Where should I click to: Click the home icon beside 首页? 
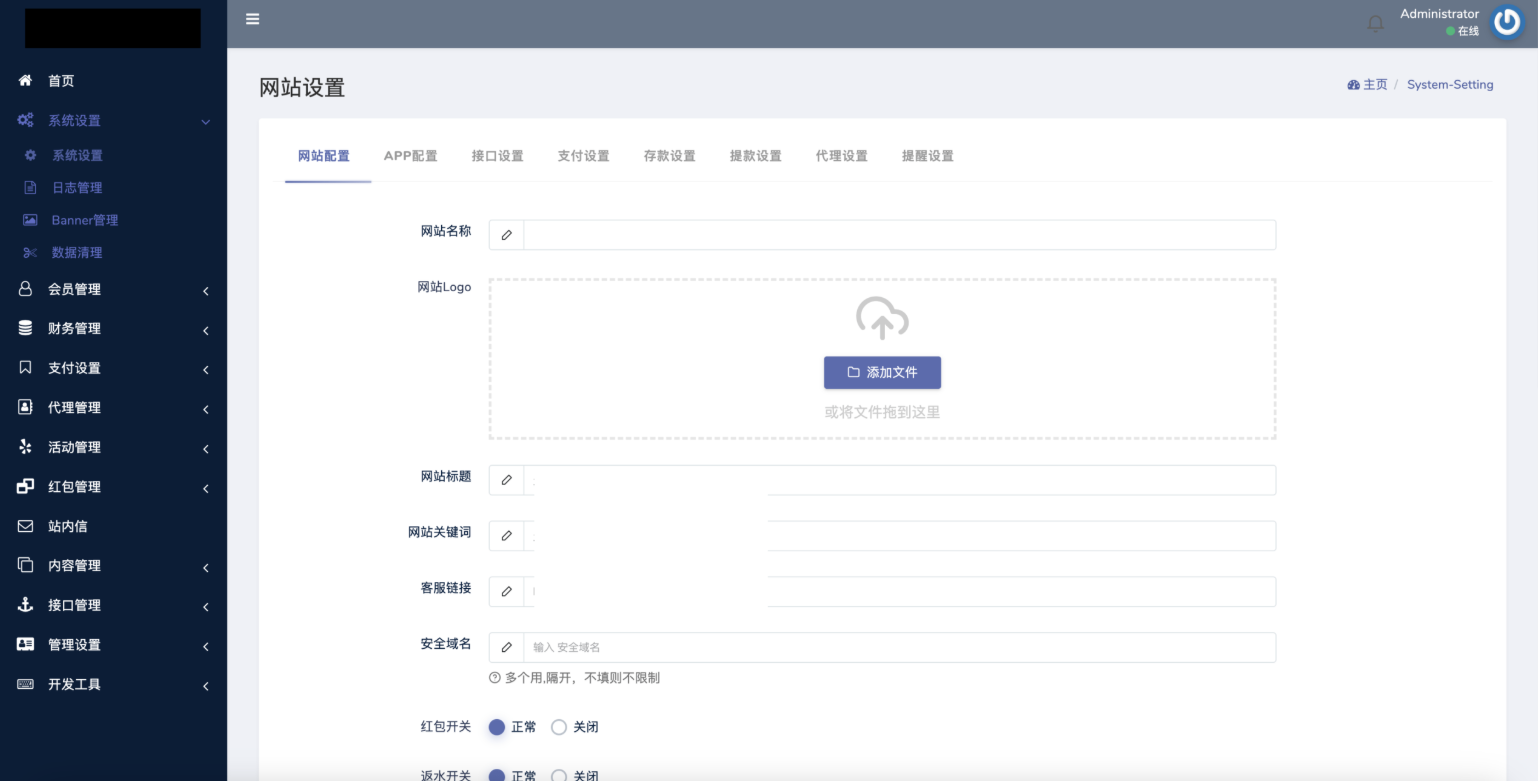click(26, 81)
